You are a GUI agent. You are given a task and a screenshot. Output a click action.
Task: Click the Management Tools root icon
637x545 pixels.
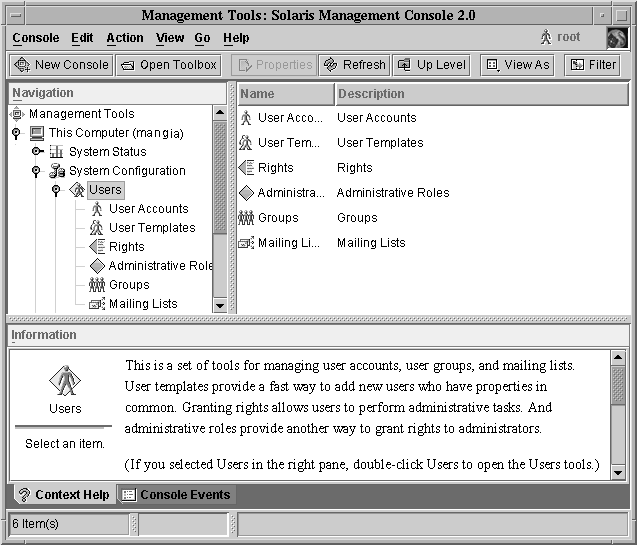click(17, 114)
